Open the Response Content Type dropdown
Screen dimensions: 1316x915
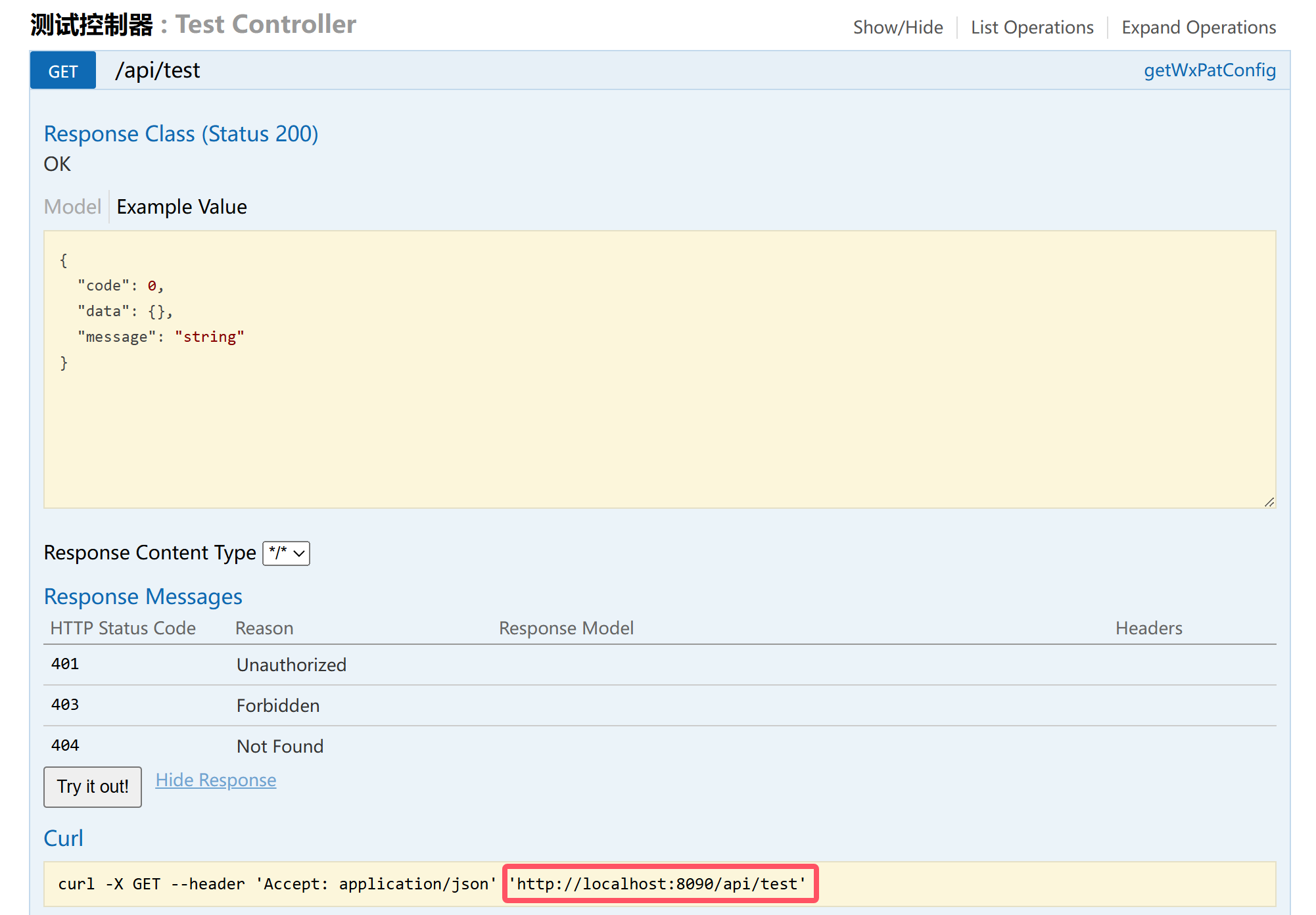pyautogui.click(x=286, y=553)
